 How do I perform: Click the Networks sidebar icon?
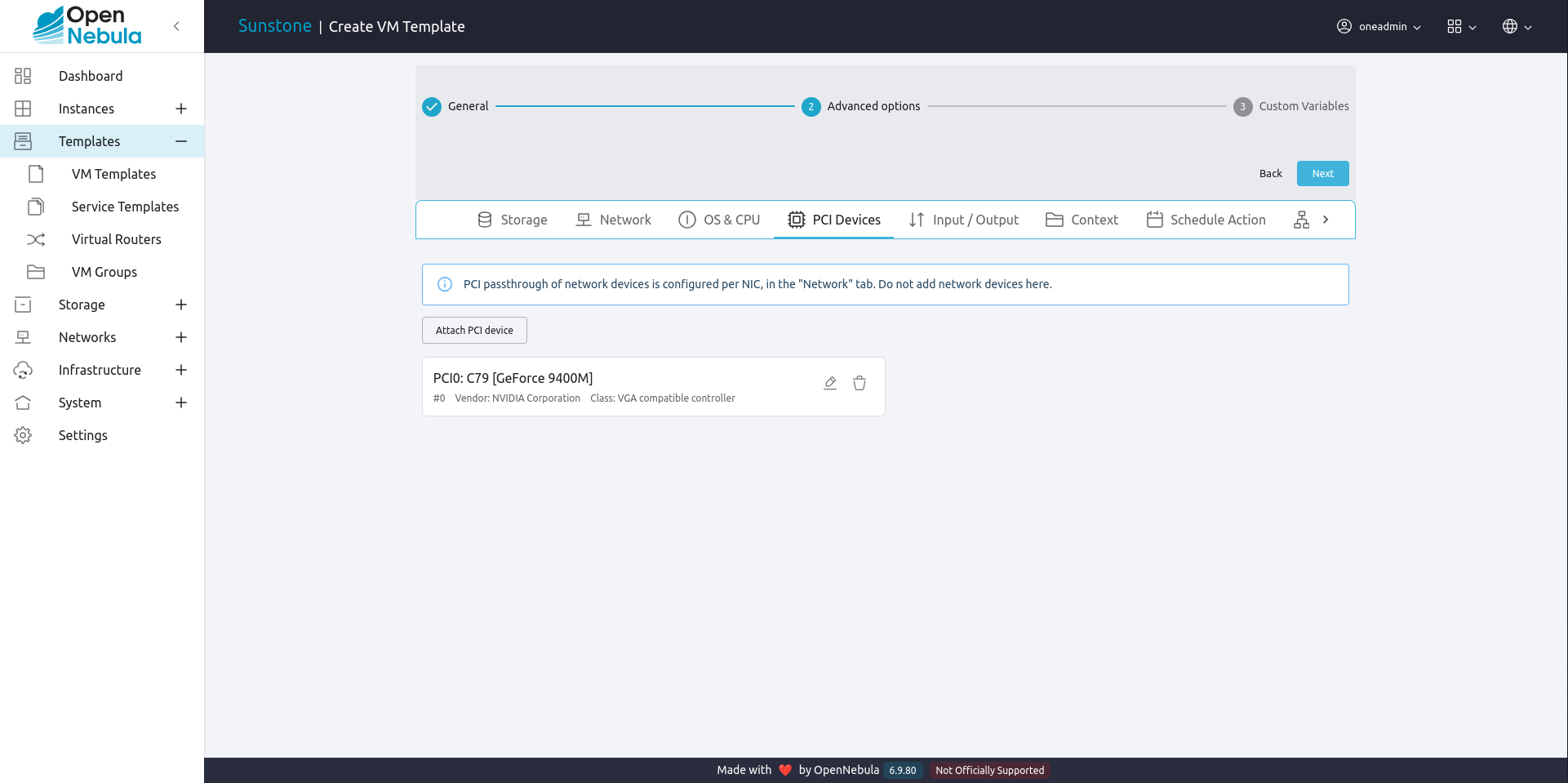23,337
